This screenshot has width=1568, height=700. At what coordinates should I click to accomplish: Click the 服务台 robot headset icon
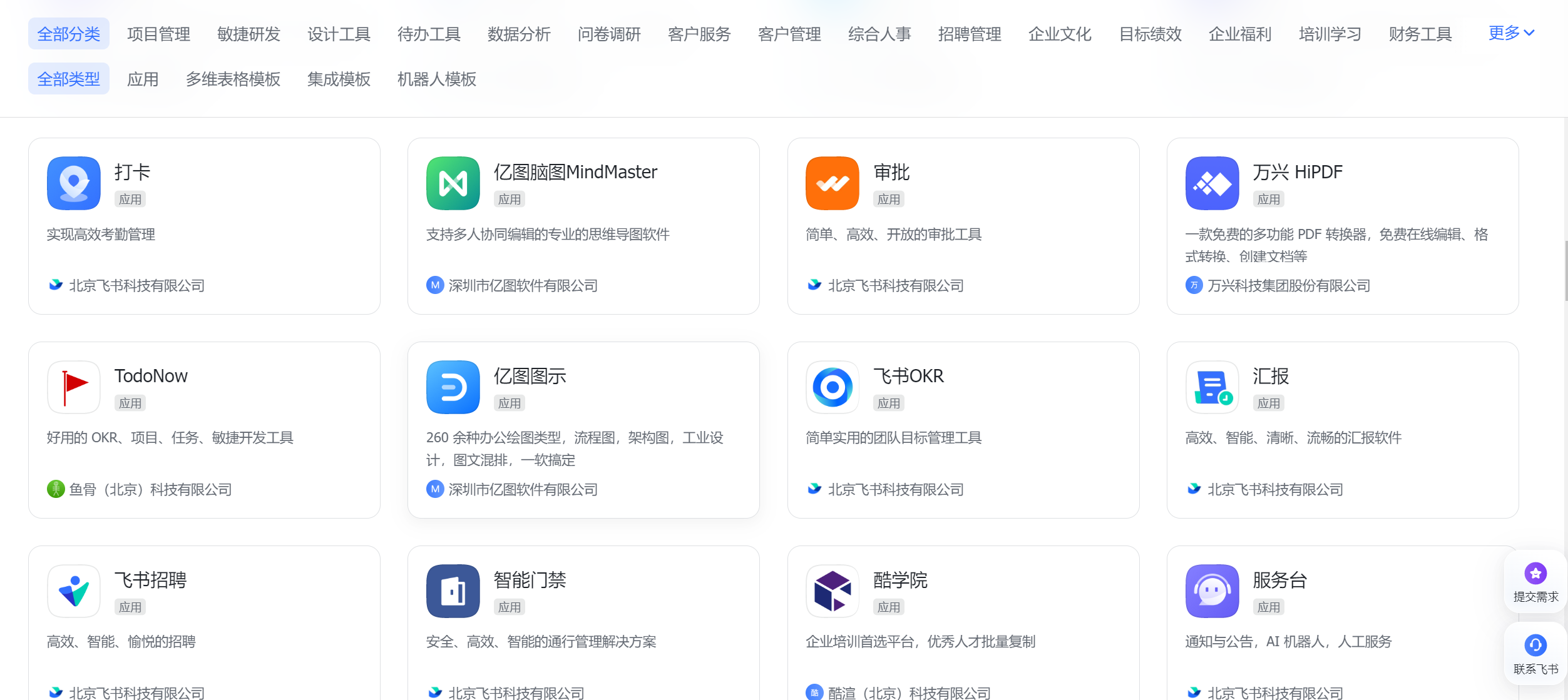click(1212, 591)
